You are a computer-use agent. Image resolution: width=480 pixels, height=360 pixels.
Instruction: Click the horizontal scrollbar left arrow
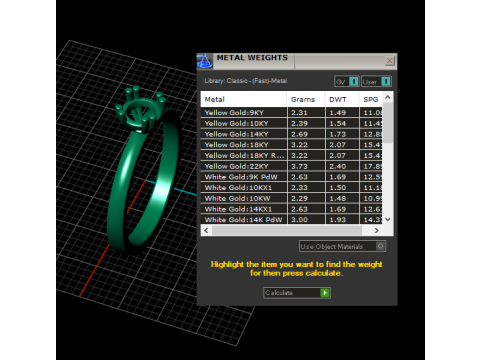pyautogui.click(x=206, y=230)
